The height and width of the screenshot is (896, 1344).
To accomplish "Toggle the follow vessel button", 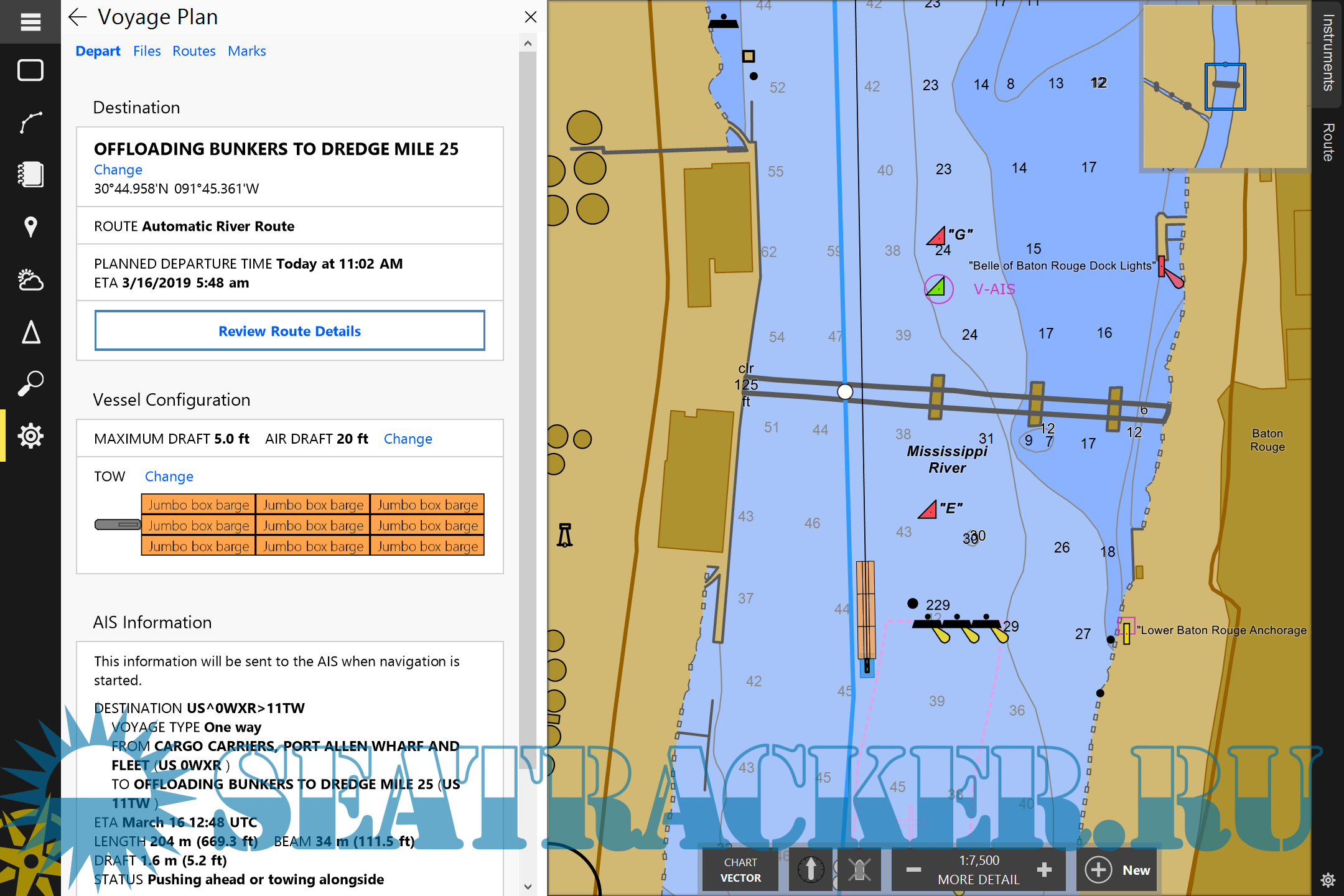I will pos(859,870).
